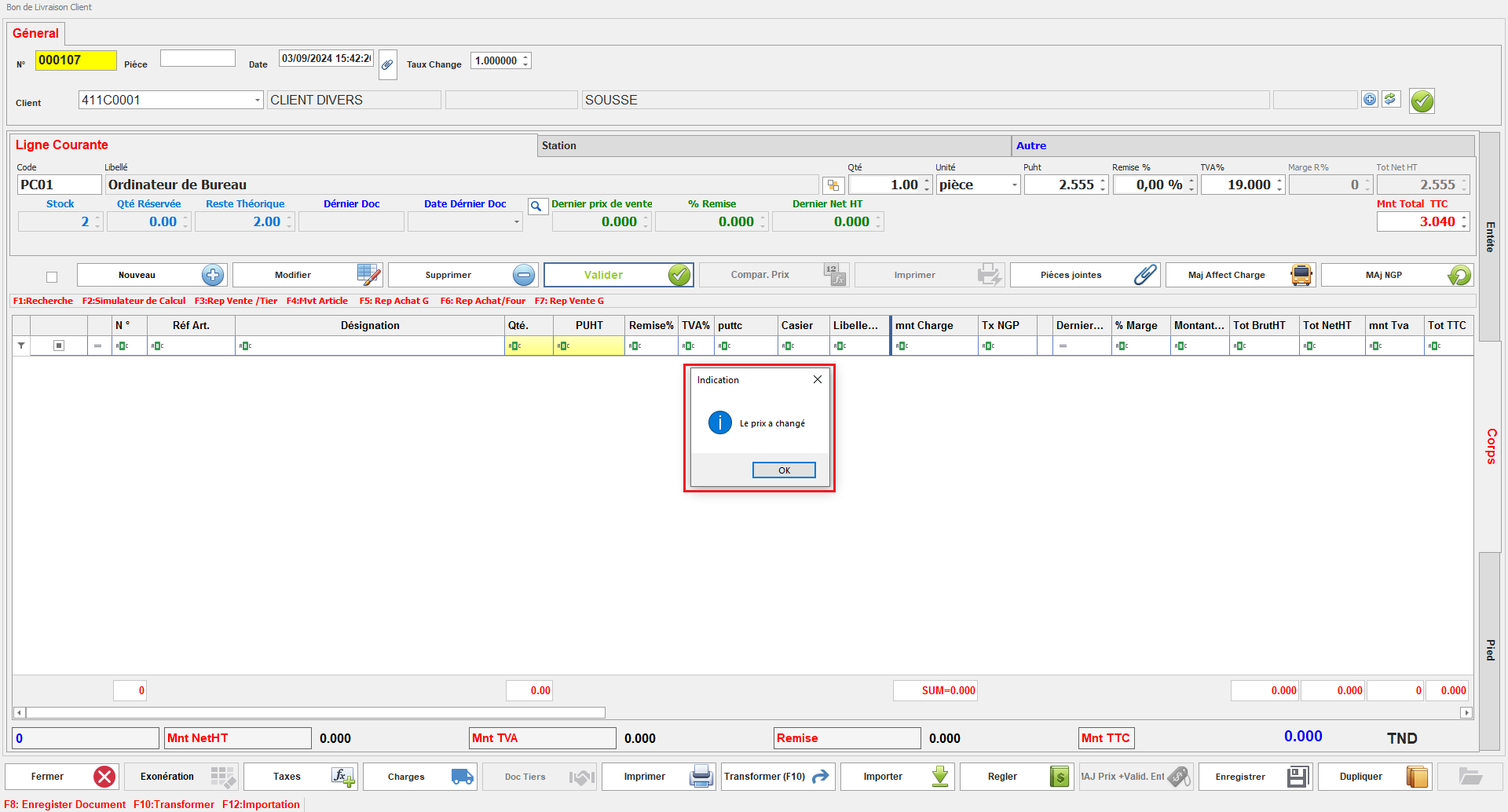Adjust the Qté spinner arrows

tap(927, 185)
